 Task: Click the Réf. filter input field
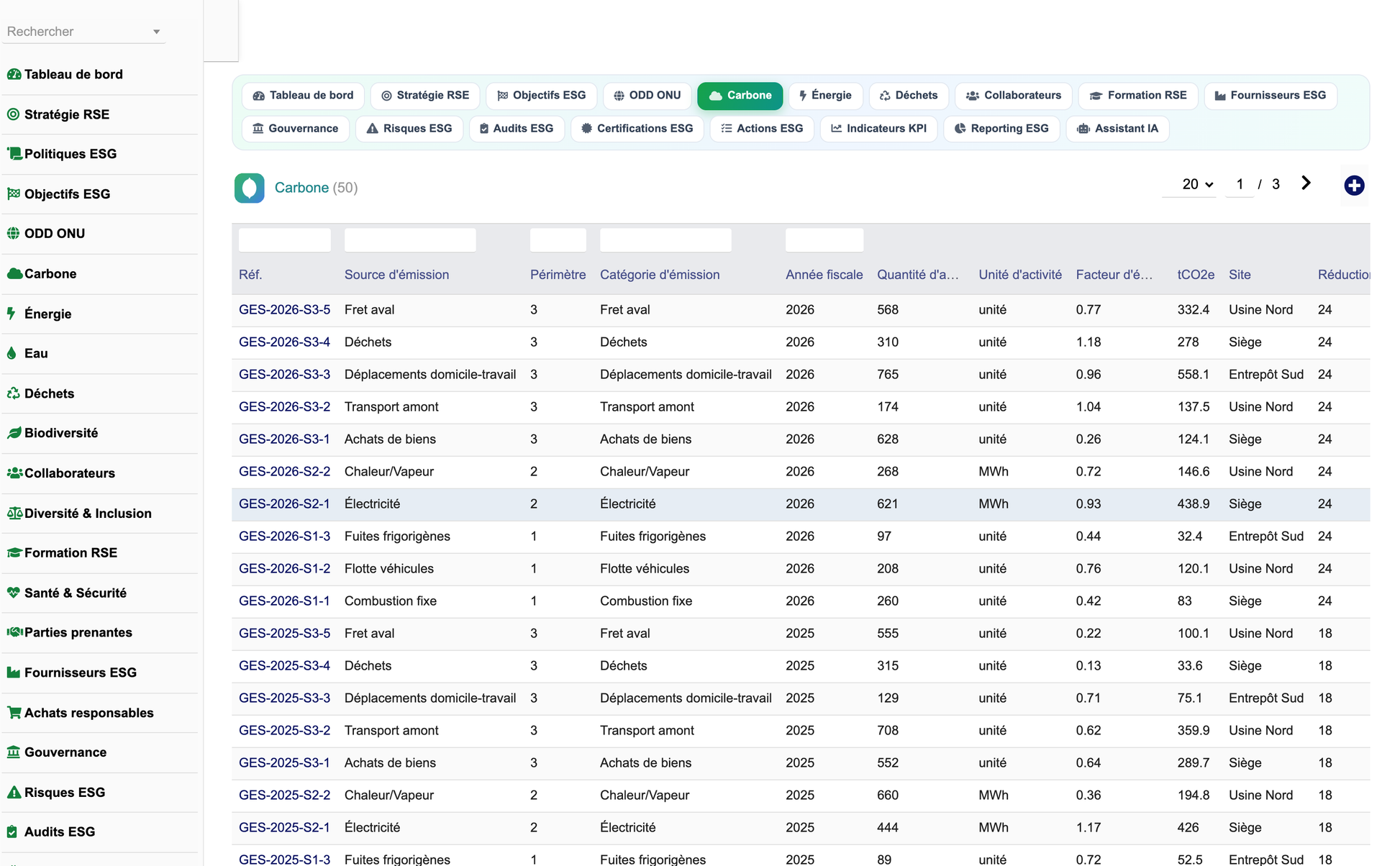pyautogui.click(x=285, y=240)
